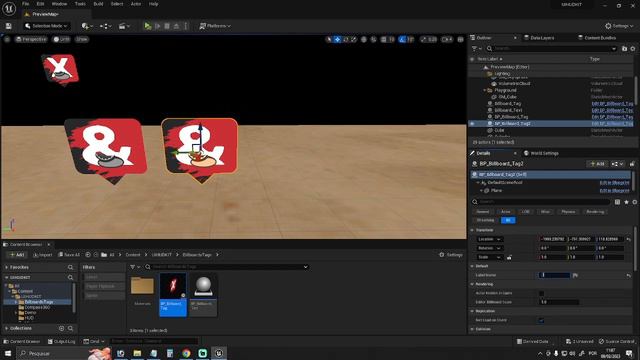
Task: Choose the select objects cursor tool in the viewport
Action: pos(329,39)
